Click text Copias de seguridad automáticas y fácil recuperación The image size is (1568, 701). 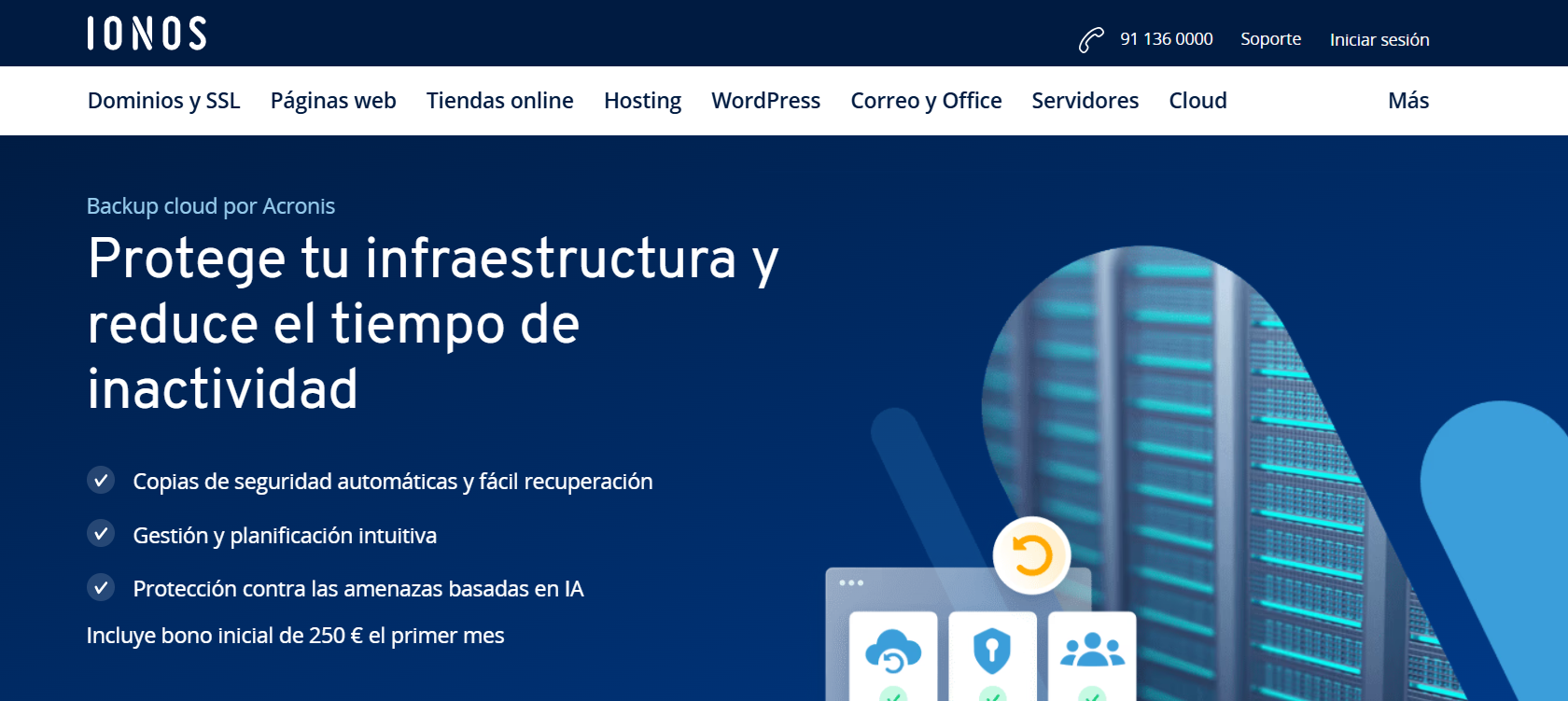click(393, 482)
